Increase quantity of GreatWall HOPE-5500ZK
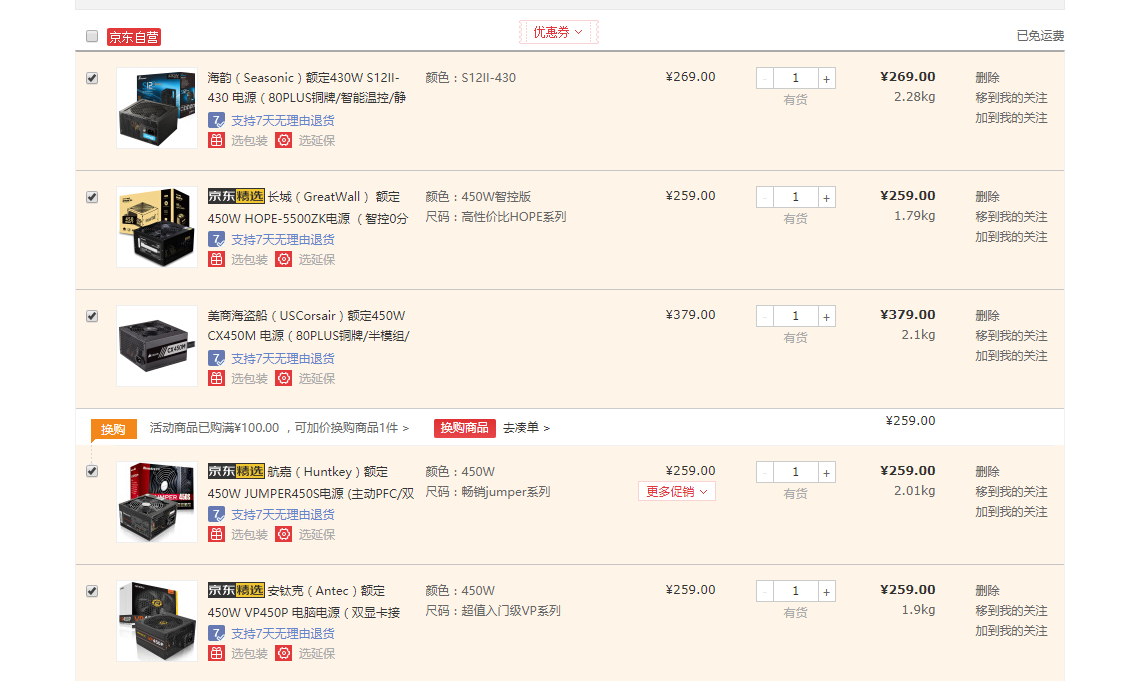Image resolution: width=1148 pixels, height=681 pixels. [827, 197]
